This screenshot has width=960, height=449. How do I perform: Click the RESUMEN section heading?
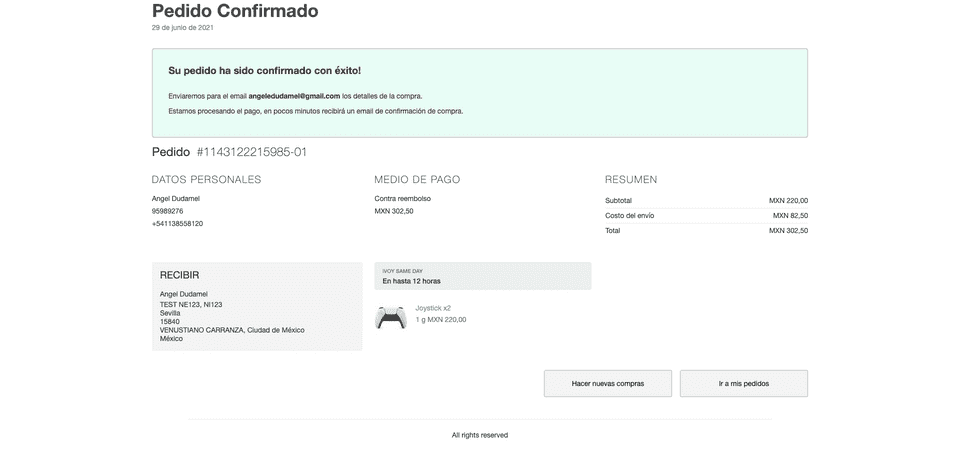[631, 179]
